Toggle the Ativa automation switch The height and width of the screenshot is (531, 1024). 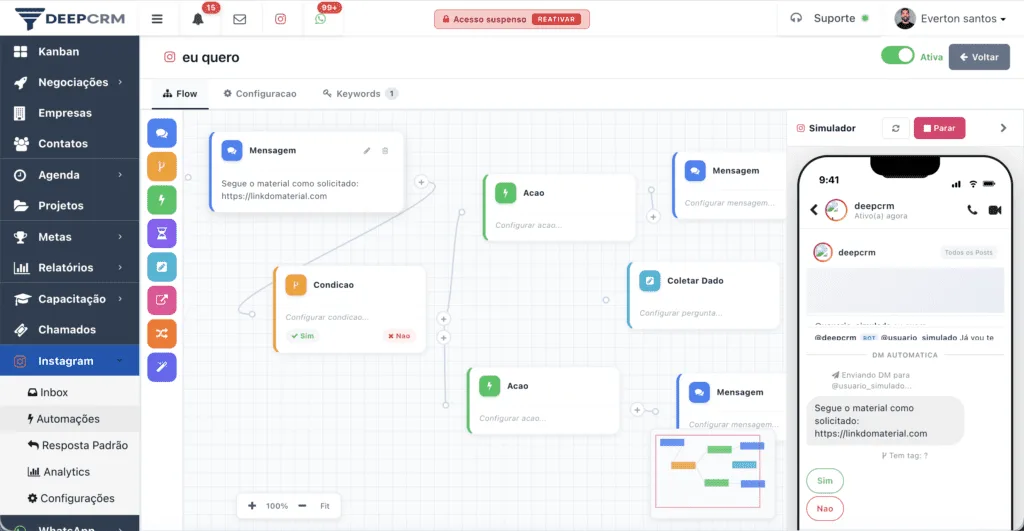(x=897, y=56)
